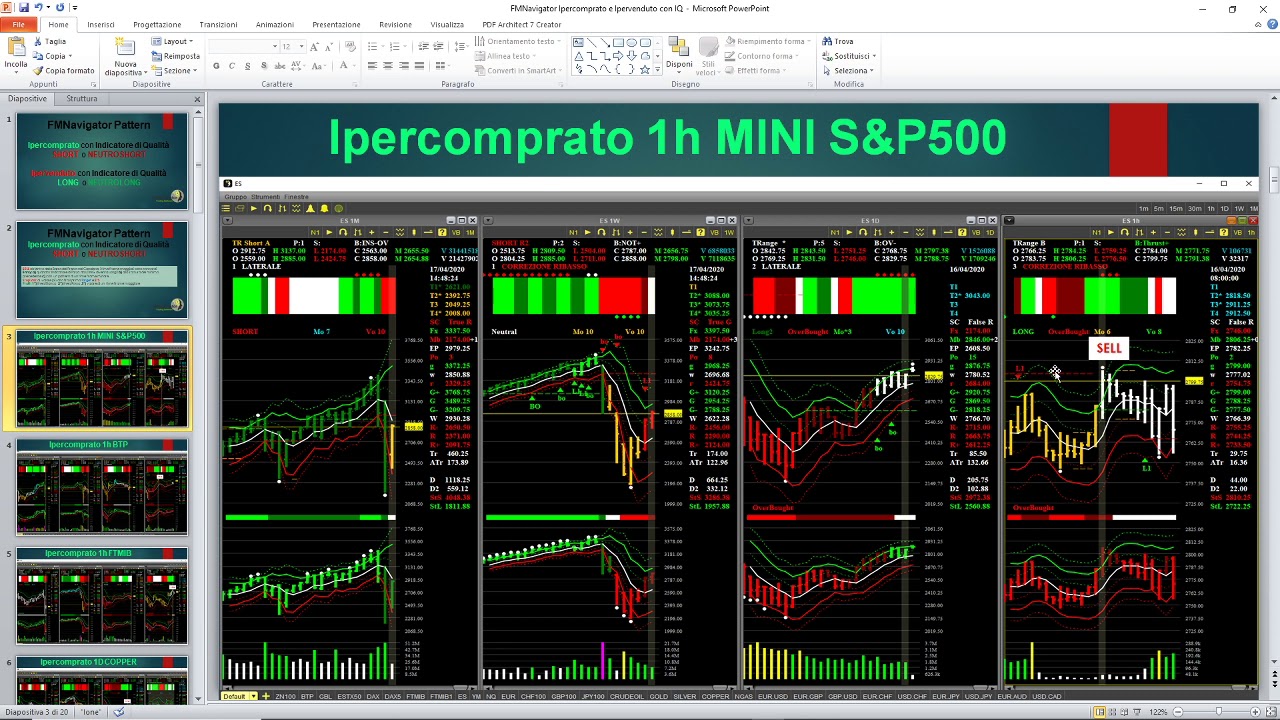
Task: Select slide 4 Ipercomprato 1h BTP thumbnail
Action: pos(101,487)
